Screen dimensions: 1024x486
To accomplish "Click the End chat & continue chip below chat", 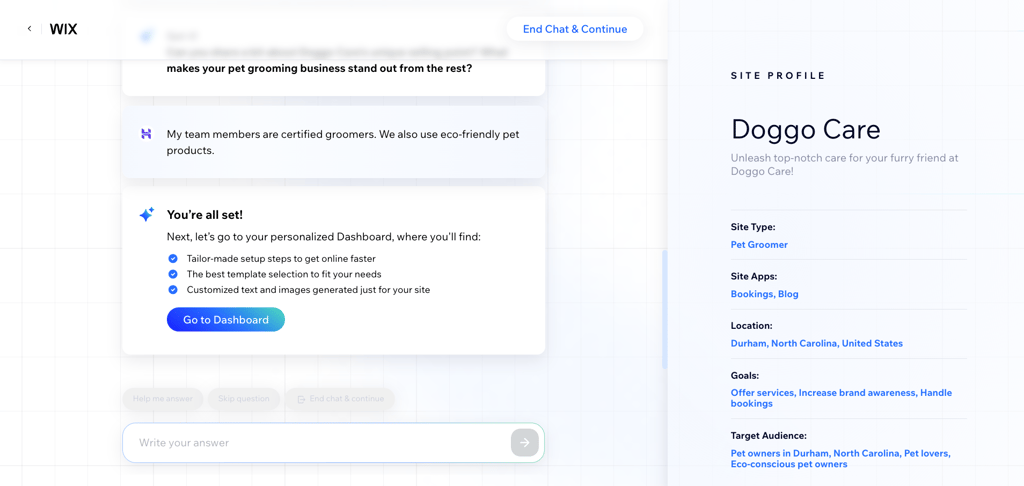I will pyautogui.click(x=340, y=398).
